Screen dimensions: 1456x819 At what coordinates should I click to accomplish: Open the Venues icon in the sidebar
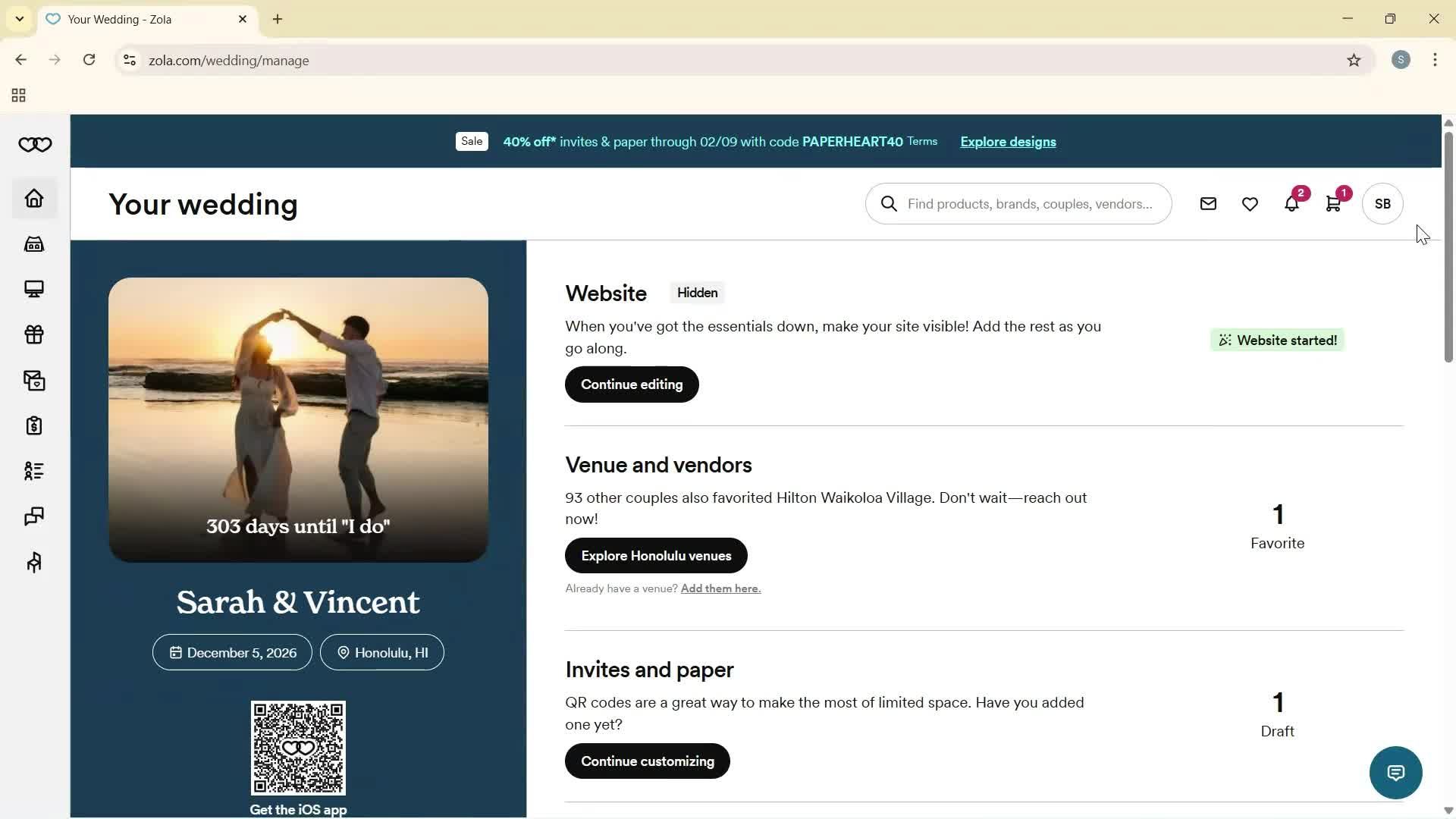pyautogui.click(x=33, y=243)
